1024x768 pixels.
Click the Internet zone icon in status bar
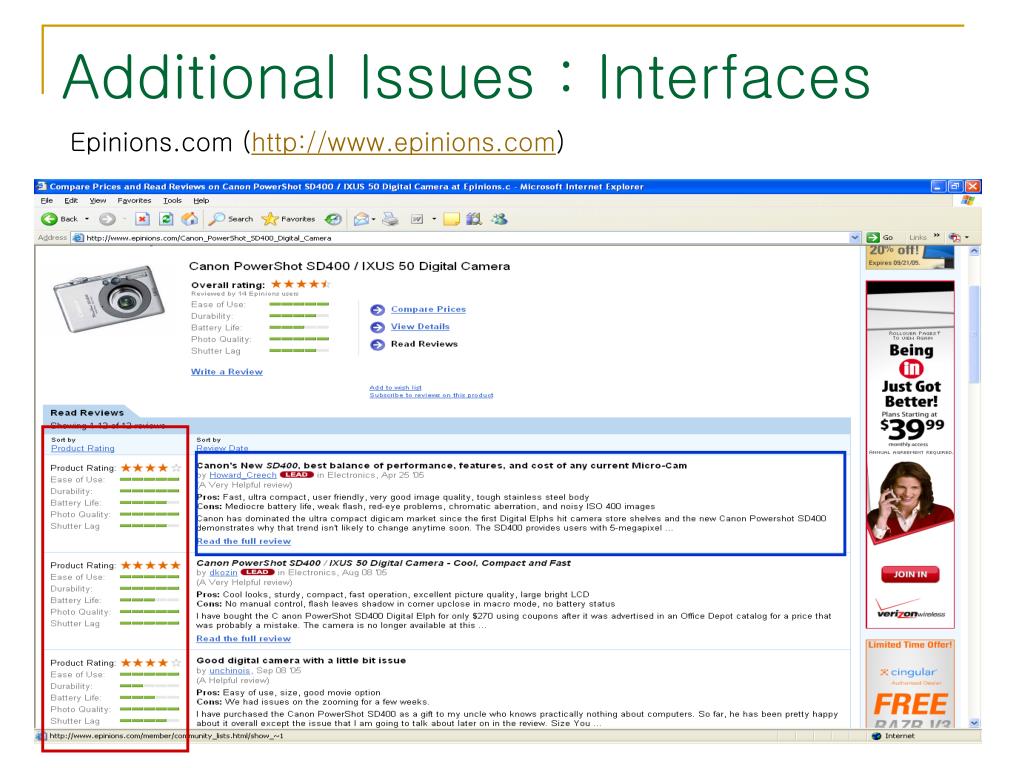coord(876,736)
